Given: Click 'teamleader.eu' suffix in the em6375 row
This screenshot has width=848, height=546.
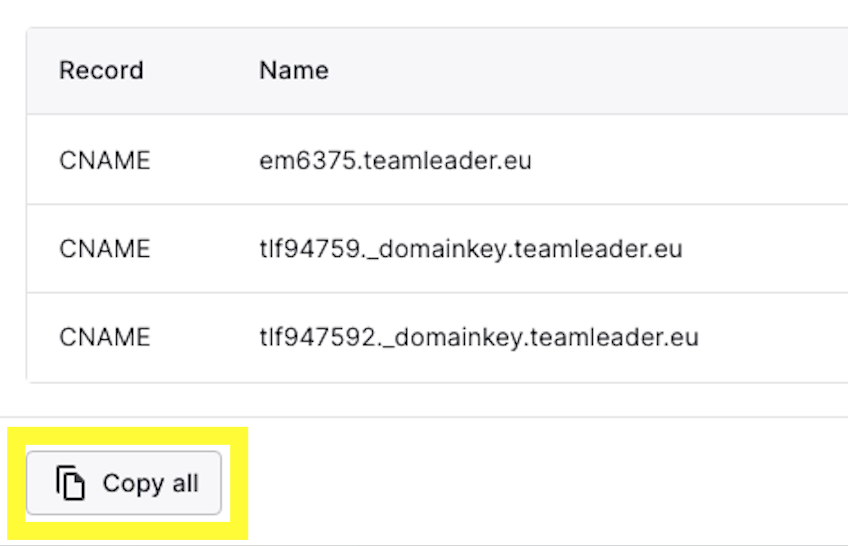Looking at the screenshot, I should (x=447, y=160).
